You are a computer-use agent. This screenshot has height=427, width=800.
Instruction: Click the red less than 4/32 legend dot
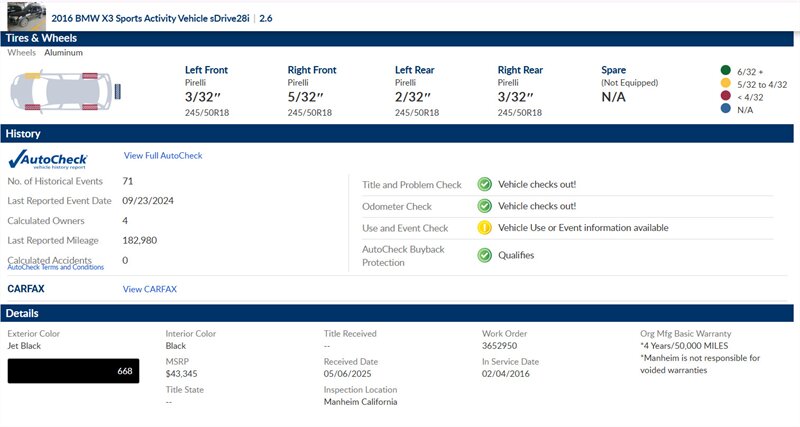coord(724,97)
